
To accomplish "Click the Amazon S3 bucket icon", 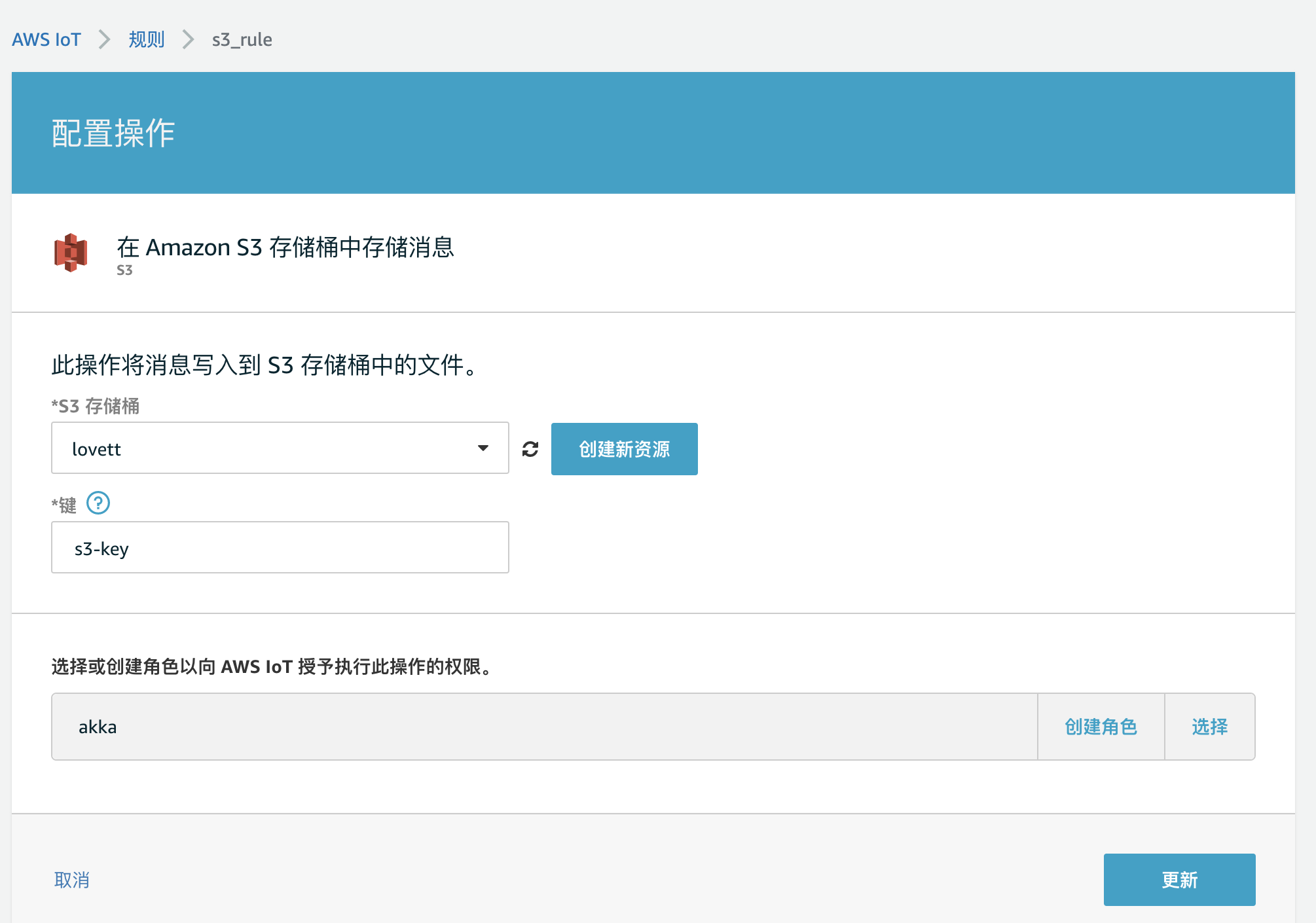I will click(71, 252).
